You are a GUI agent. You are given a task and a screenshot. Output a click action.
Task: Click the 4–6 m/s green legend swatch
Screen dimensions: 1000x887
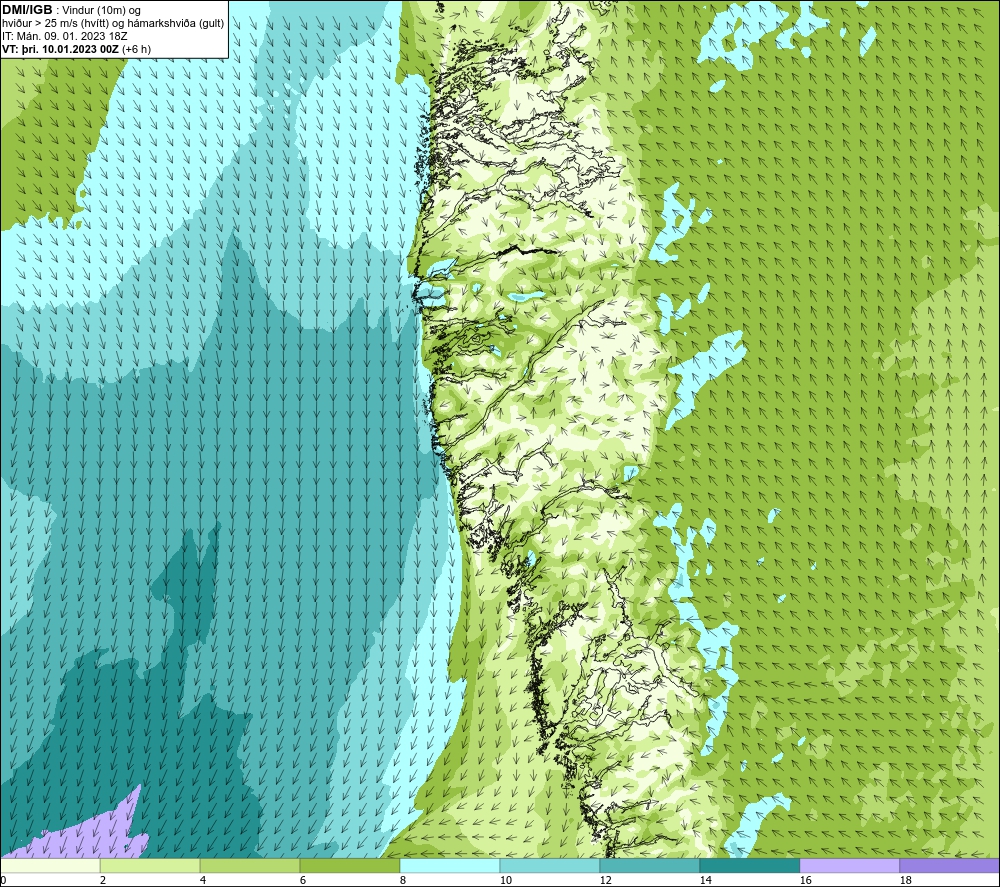click(250, 865)
